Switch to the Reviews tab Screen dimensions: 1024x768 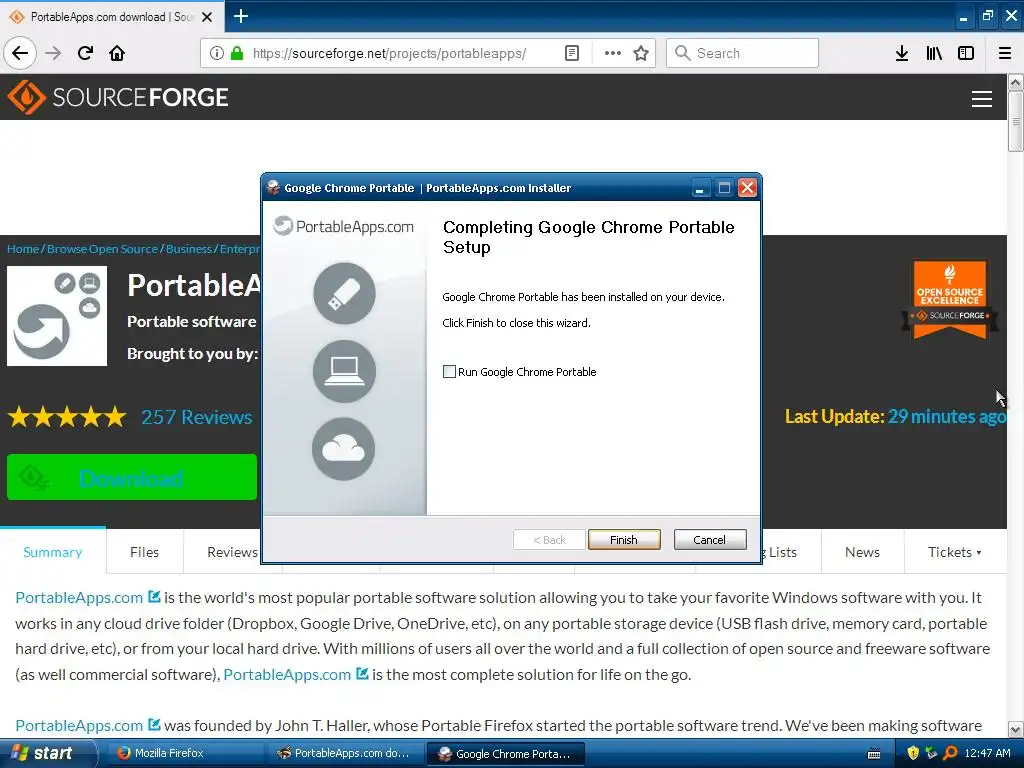[x=232, y=552]
